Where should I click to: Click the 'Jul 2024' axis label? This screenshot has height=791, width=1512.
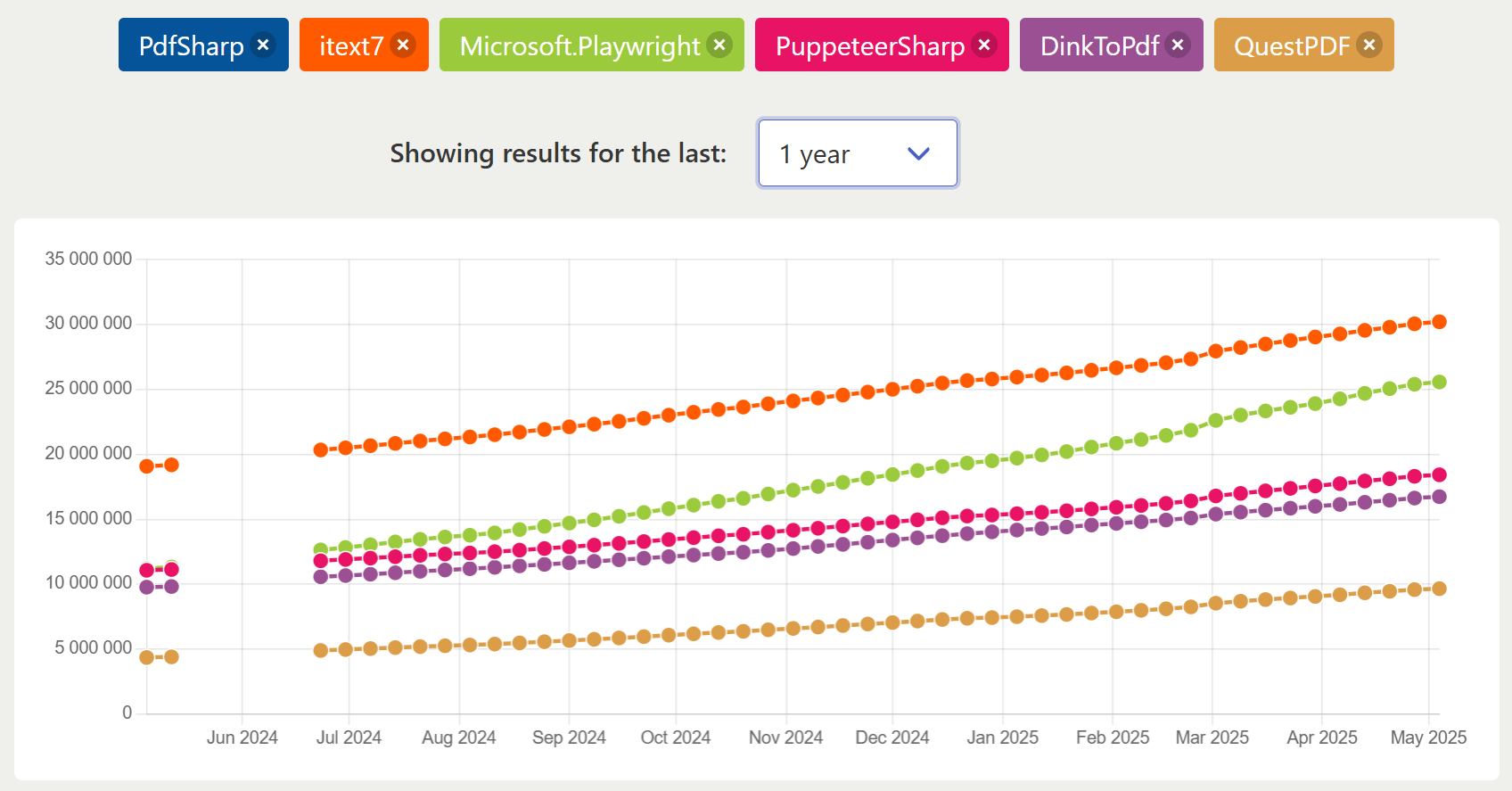(x=349, y=737)
